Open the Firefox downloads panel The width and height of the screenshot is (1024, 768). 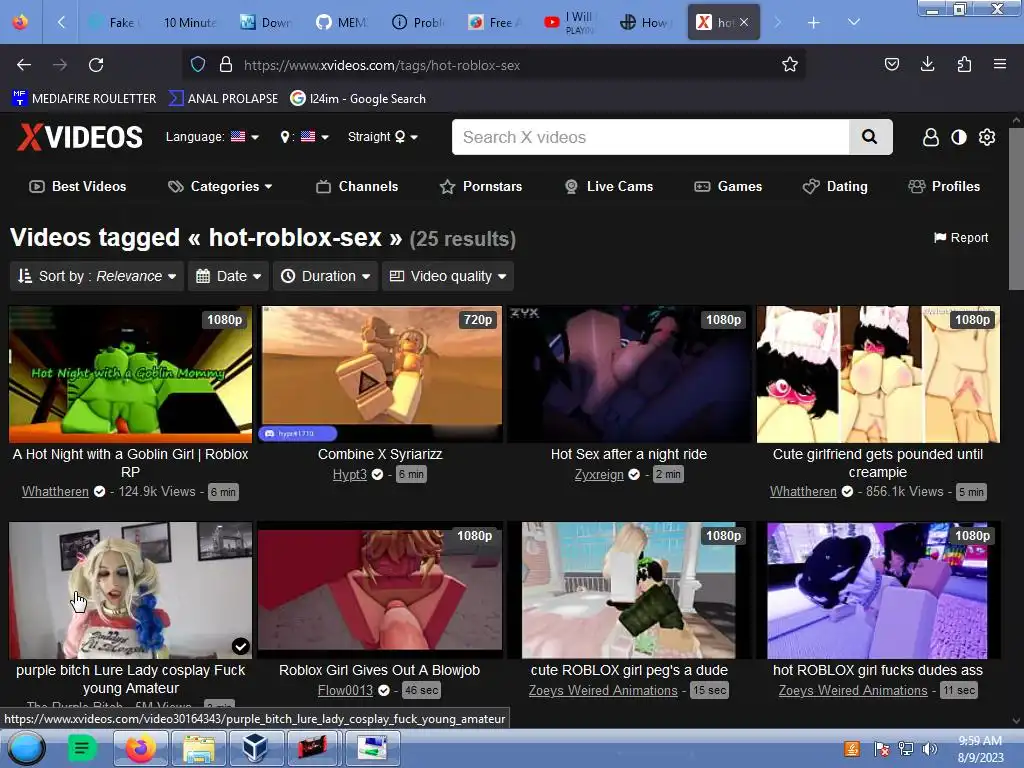point(927,64)
